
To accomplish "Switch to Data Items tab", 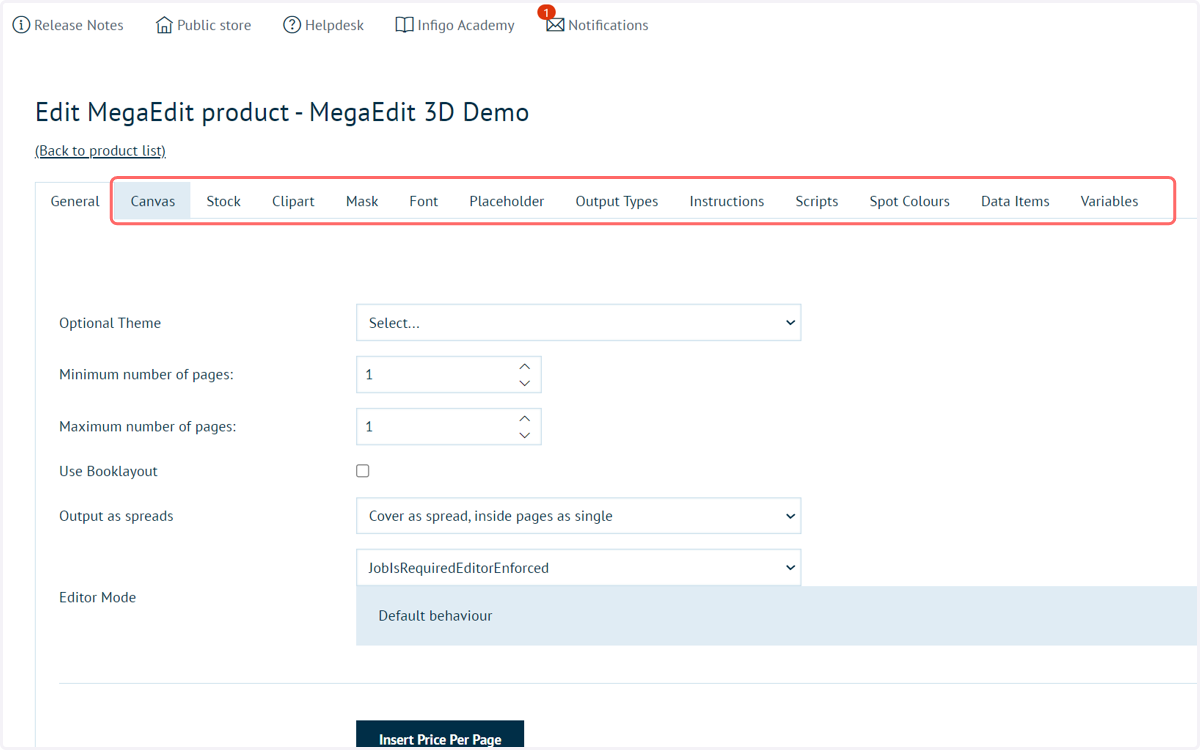I will click(1015, 201).
